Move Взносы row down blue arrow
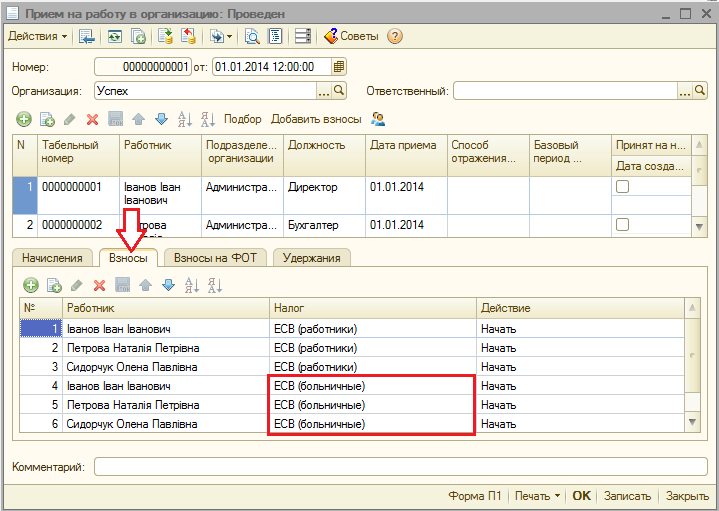Viewport: 719px width, 511px height. pyautogui.click(x=168, y=285)
